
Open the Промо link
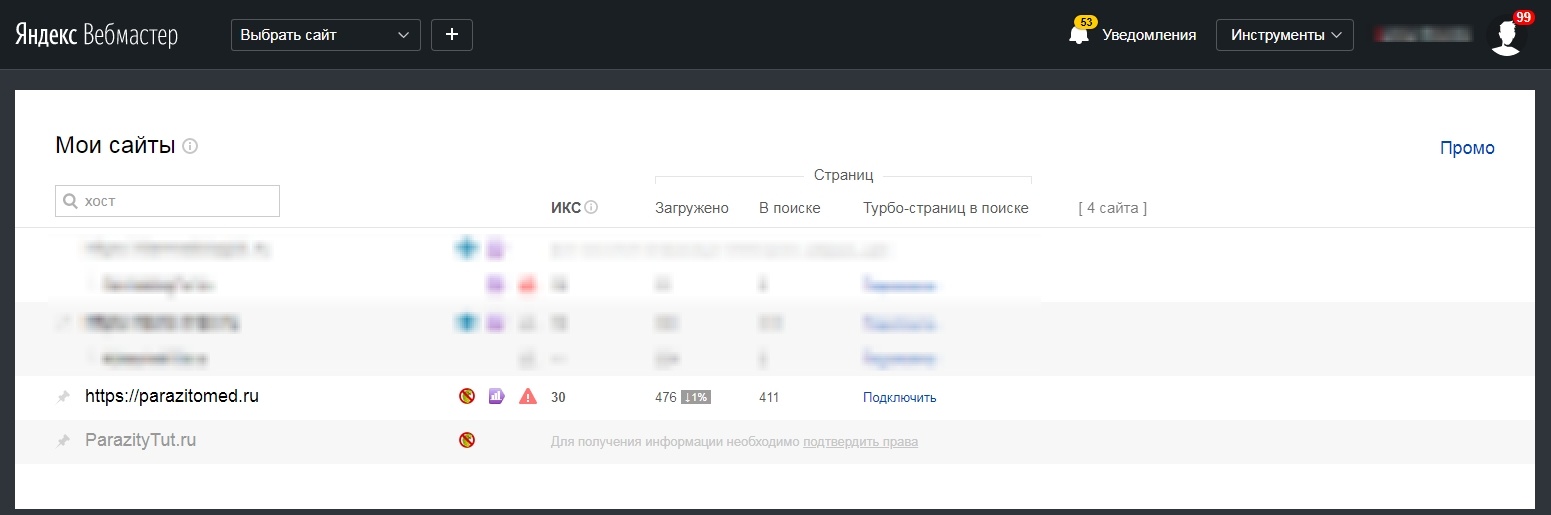tap(1467, 148)
